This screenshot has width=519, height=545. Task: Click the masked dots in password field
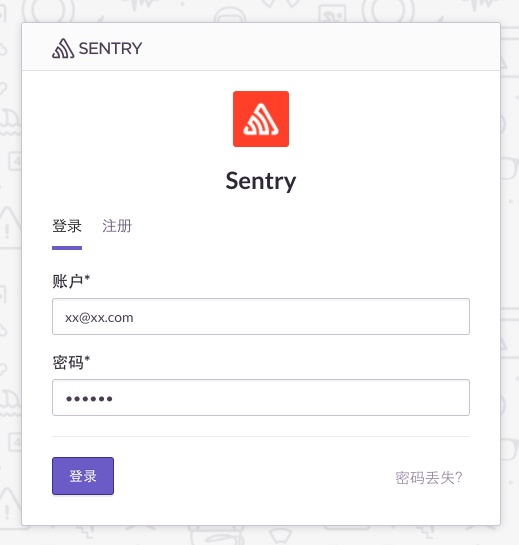89,399
